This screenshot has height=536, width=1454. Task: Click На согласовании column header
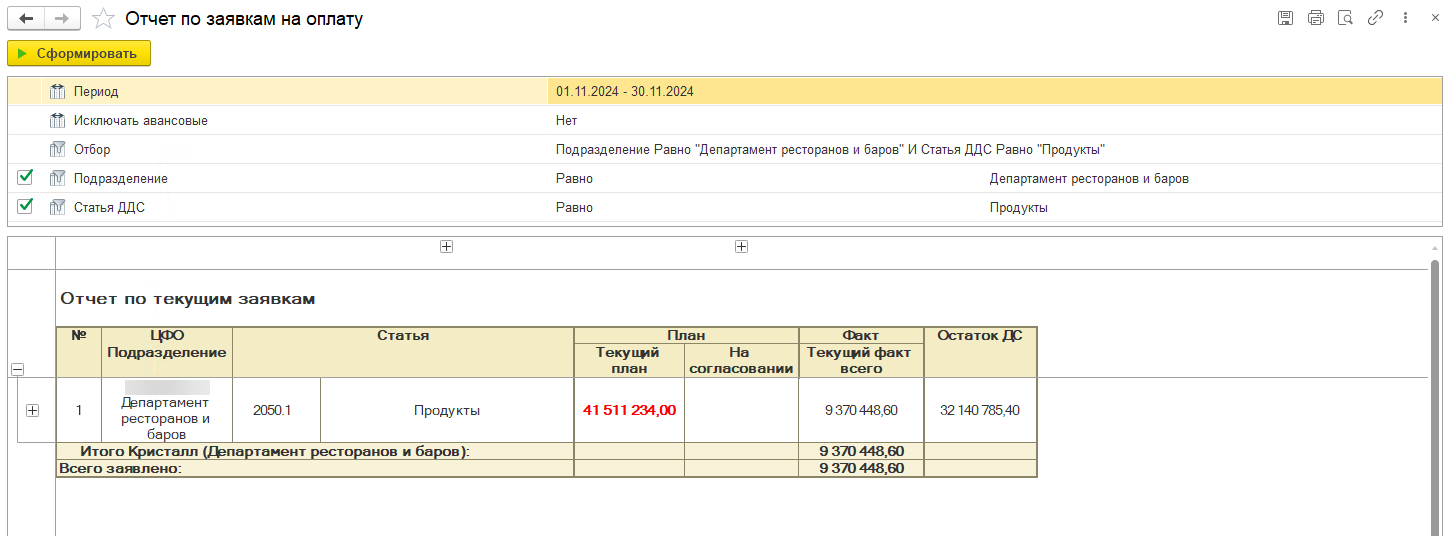click(x=741, y=360)
